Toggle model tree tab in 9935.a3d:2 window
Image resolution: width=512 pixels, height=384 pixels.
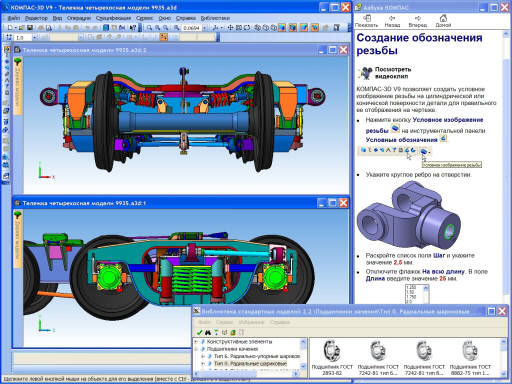tap(18, 87)
